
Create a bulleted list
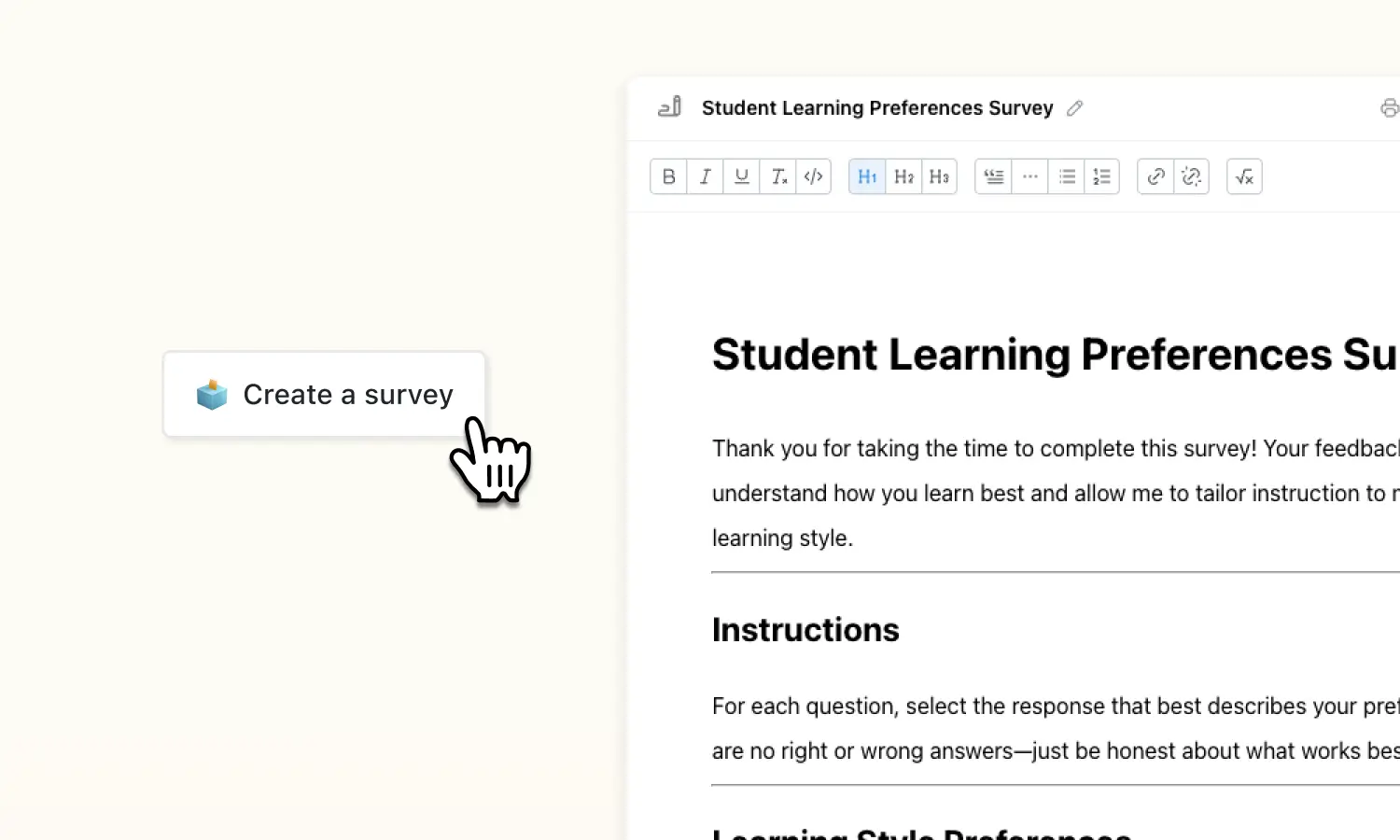[x=1066, y=176]
